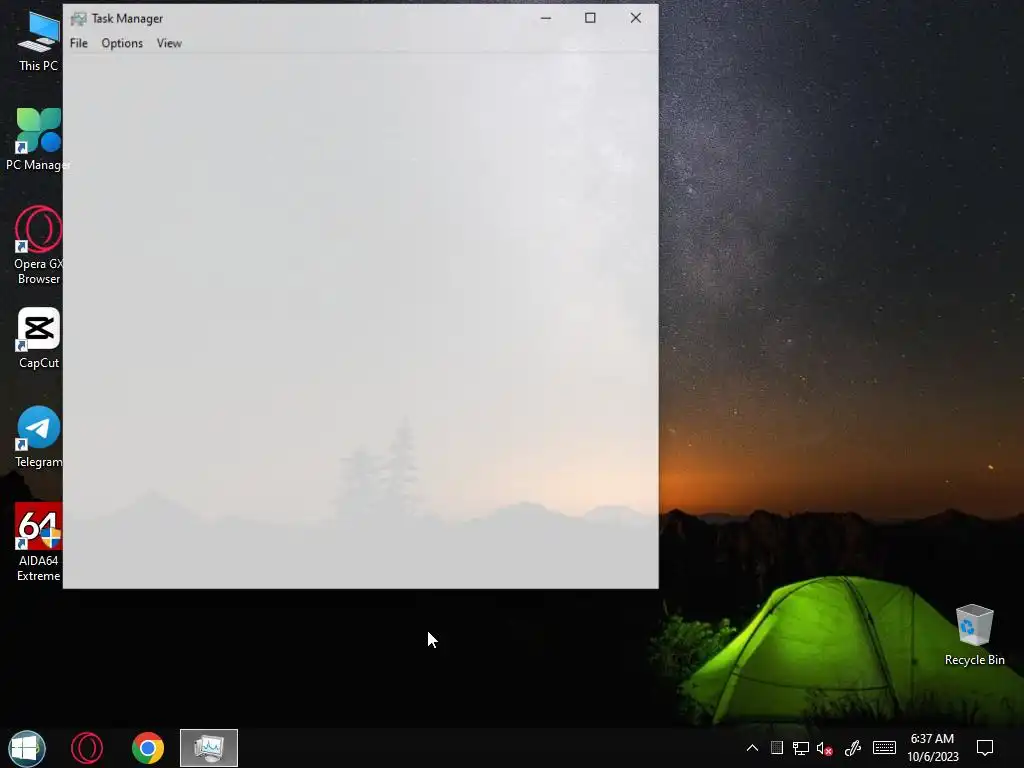The image size is (1024, 768).
Task: Select the Recycle Bin desktop icon
Action: 974,635
